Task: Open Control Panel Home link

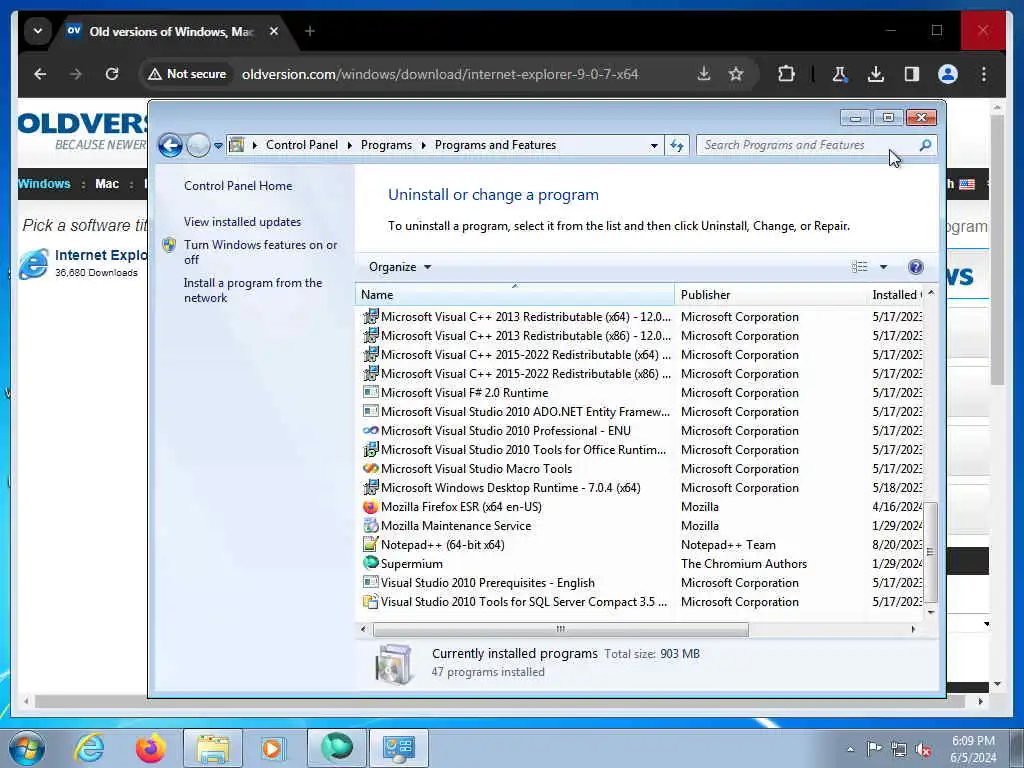Action: 238,185
